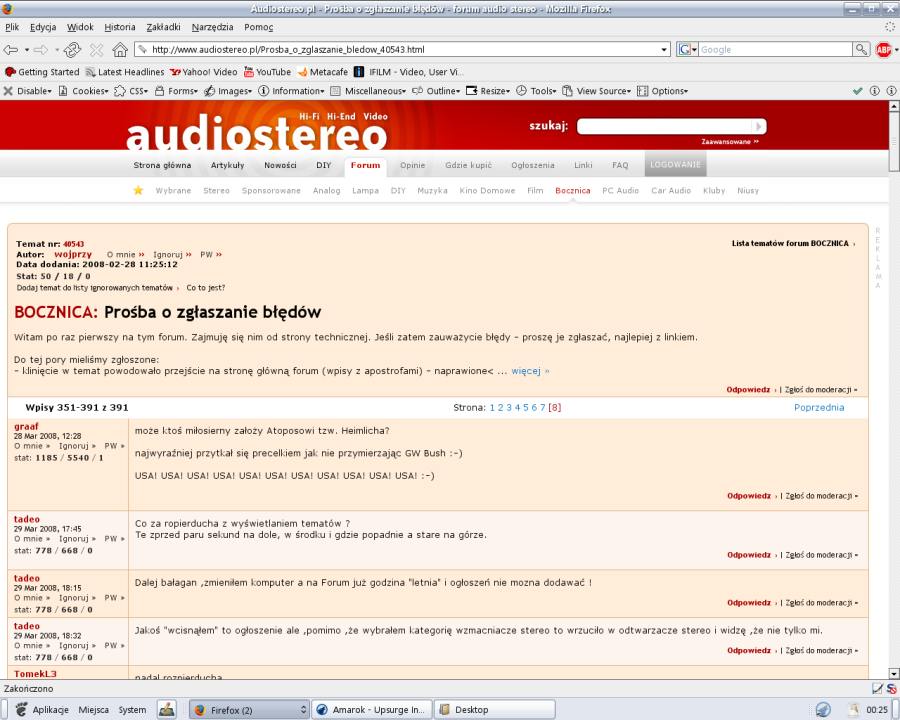The image size is (900, 720).
Task: Click the Adblock Plus ABP icon
Action: pyautogui.click(x=884, y=50)
